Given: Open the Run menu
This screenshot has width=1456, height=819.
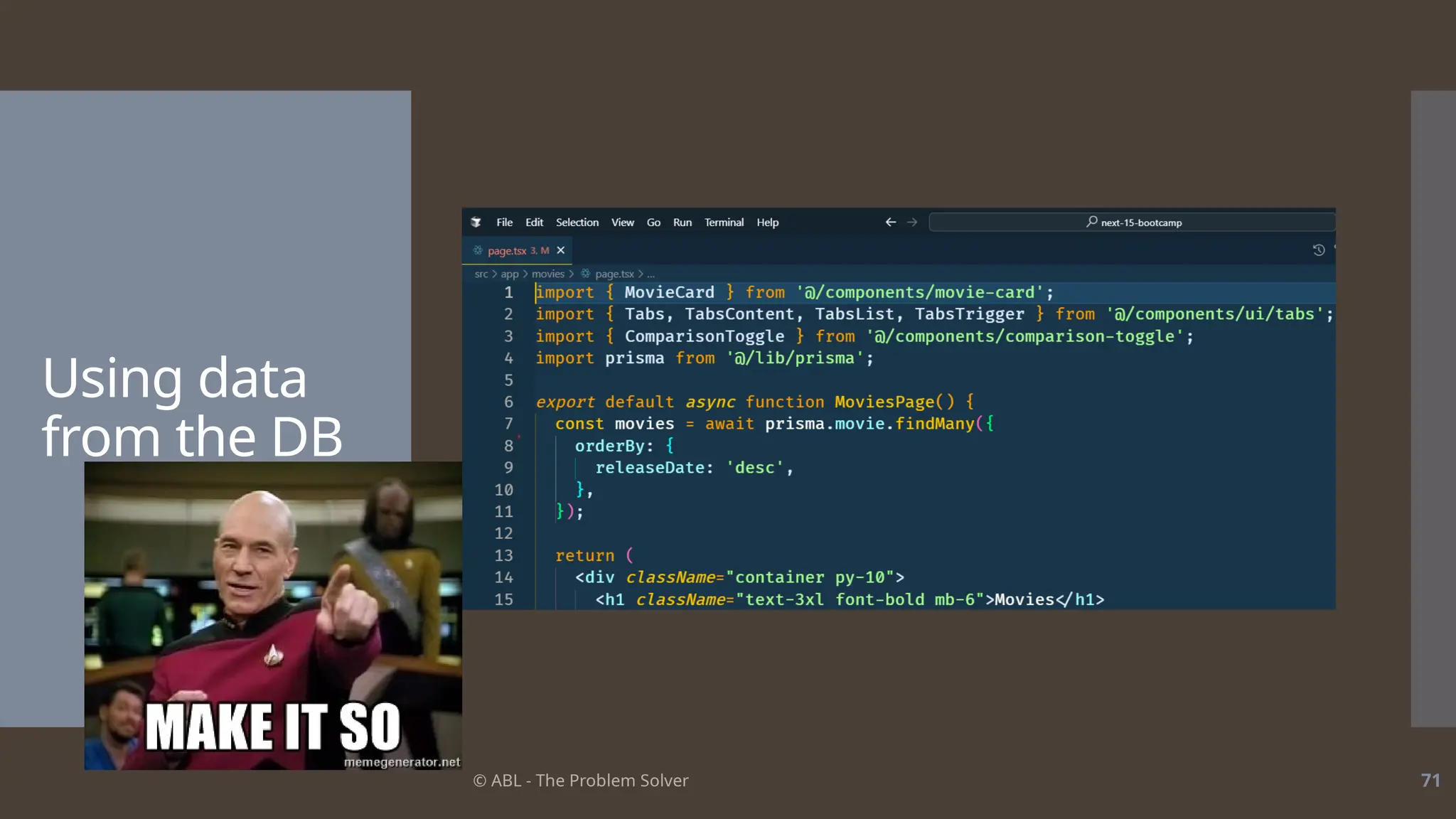Looking at the screenshot, I should pos(682,223).
